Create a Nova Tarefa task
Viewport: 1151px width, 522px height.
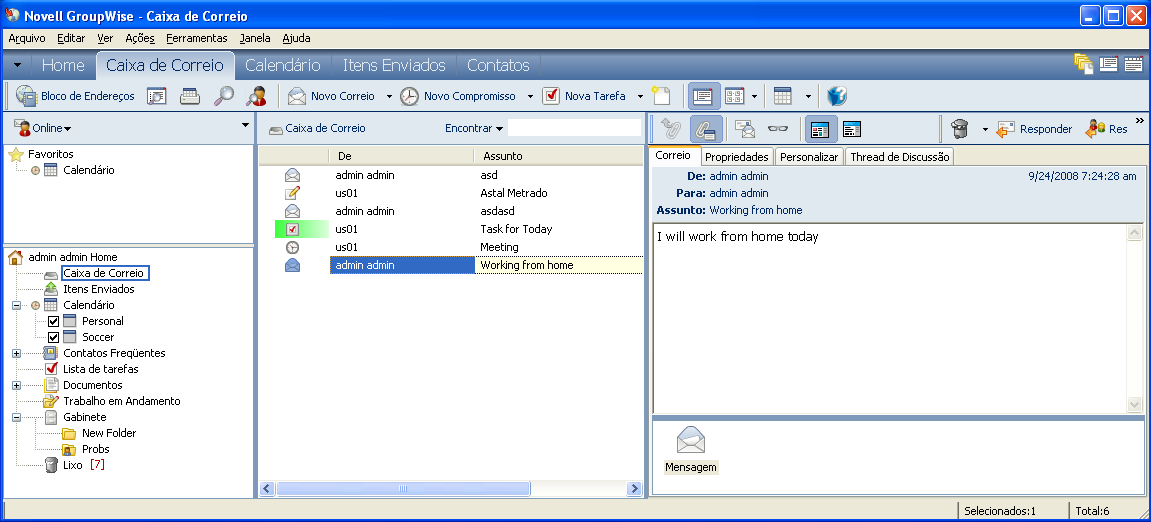[584, 96]
